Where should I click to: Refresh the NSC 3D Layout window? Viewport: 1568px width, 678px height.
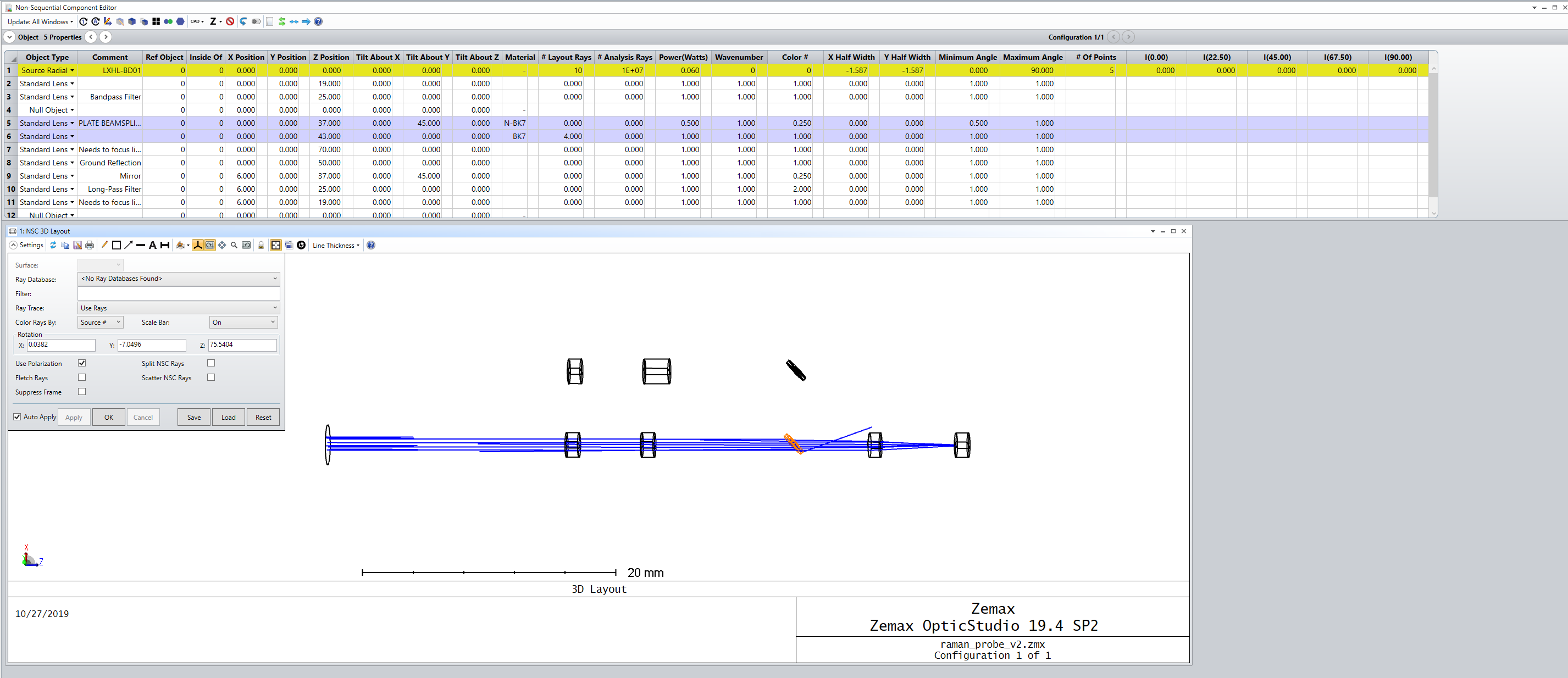(x=53, y=245)
